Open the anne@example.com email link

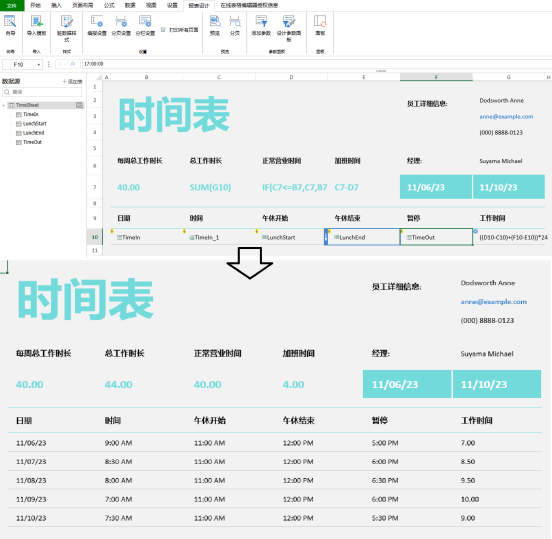tap(506, 117)
